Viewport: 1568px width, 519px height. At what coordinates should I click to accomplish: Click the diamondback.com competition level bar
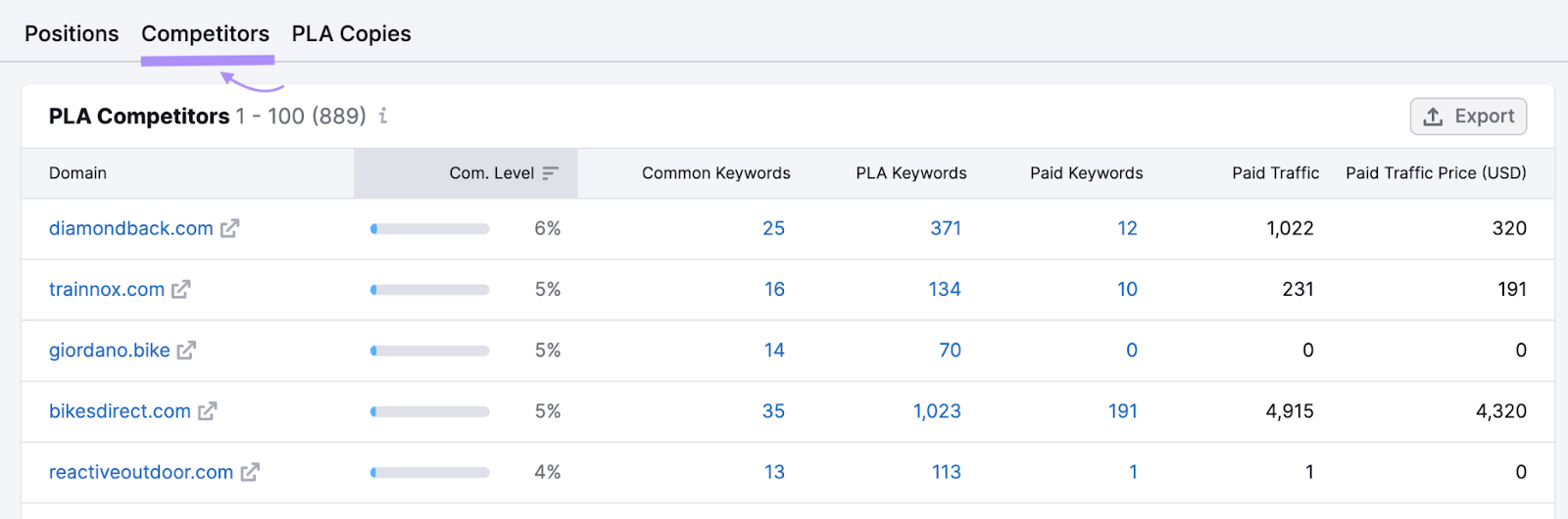429,228
